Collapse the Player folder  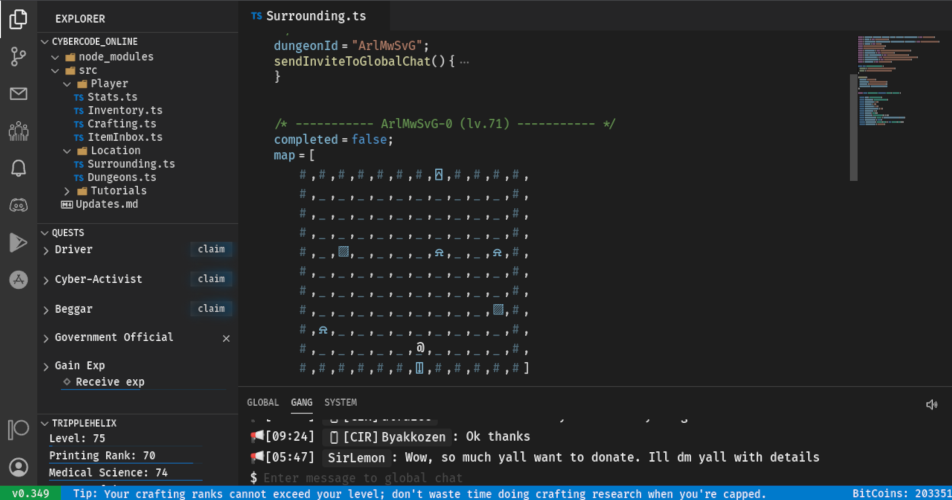pyautogui.click(x=109, y=84)
